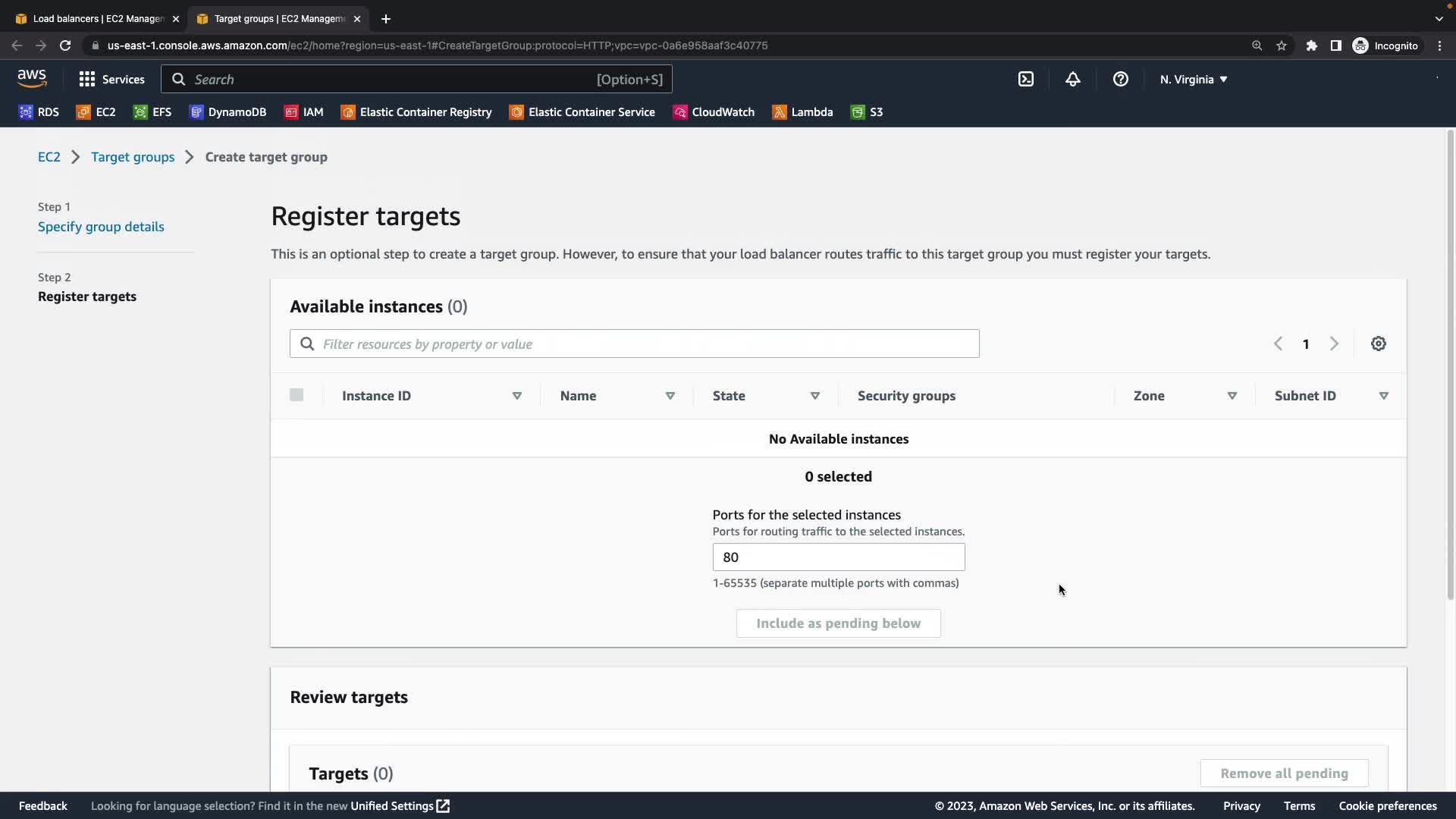
Task: Sort by the Instance ID column arrow
Action: click(516, 396)
